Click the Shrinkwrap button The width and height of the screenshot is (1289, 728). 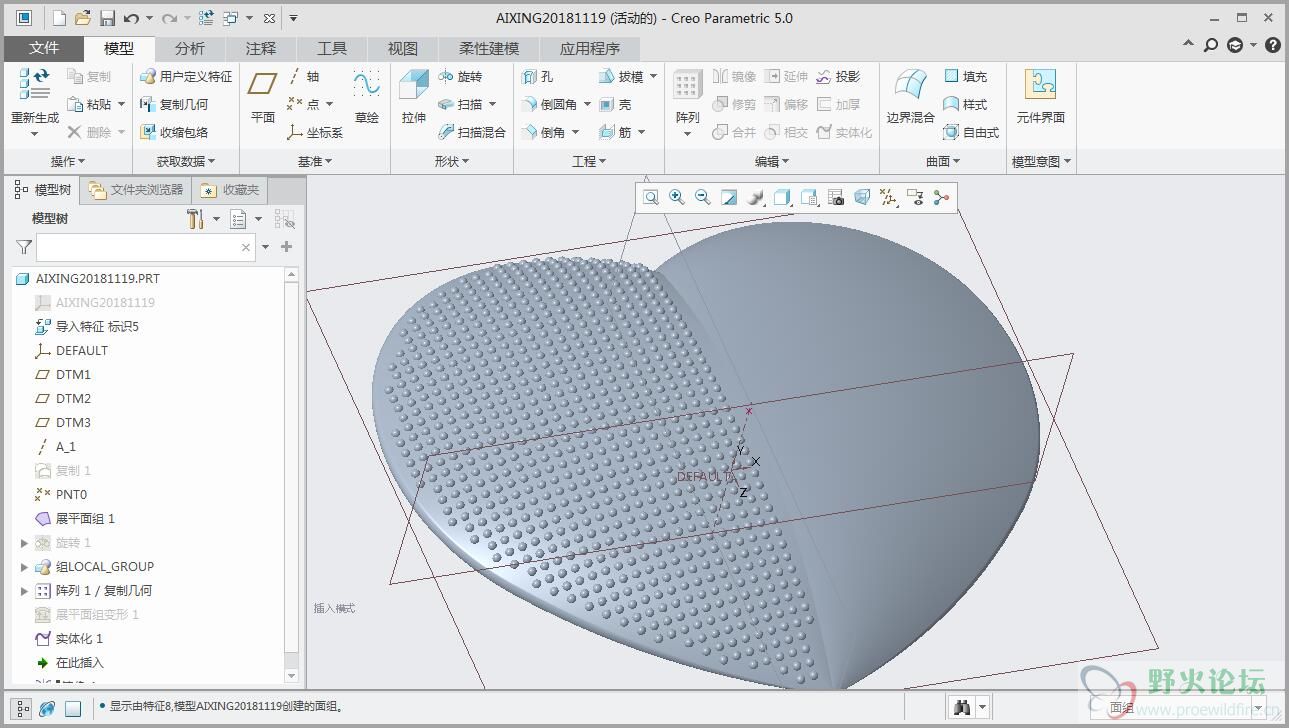174,132
